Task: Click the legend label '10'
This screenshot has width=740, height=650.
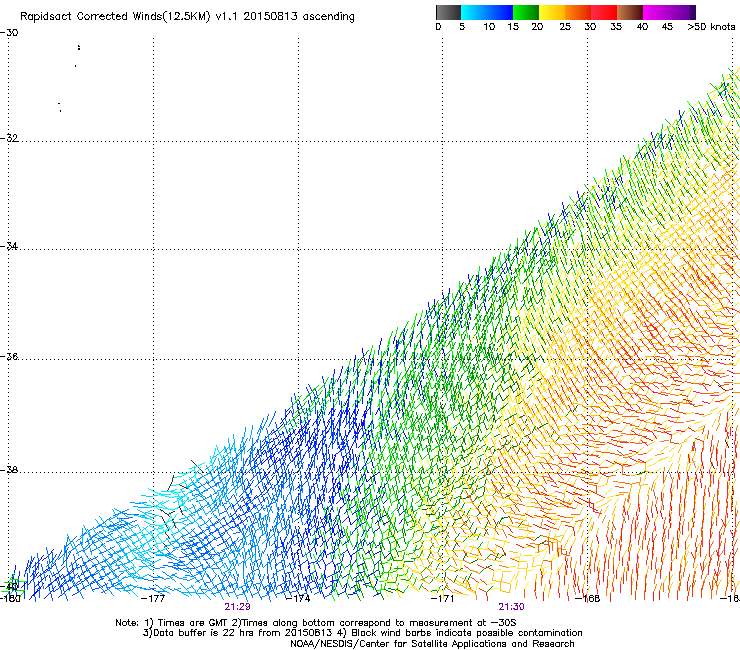Action: (x=489, y=27)
